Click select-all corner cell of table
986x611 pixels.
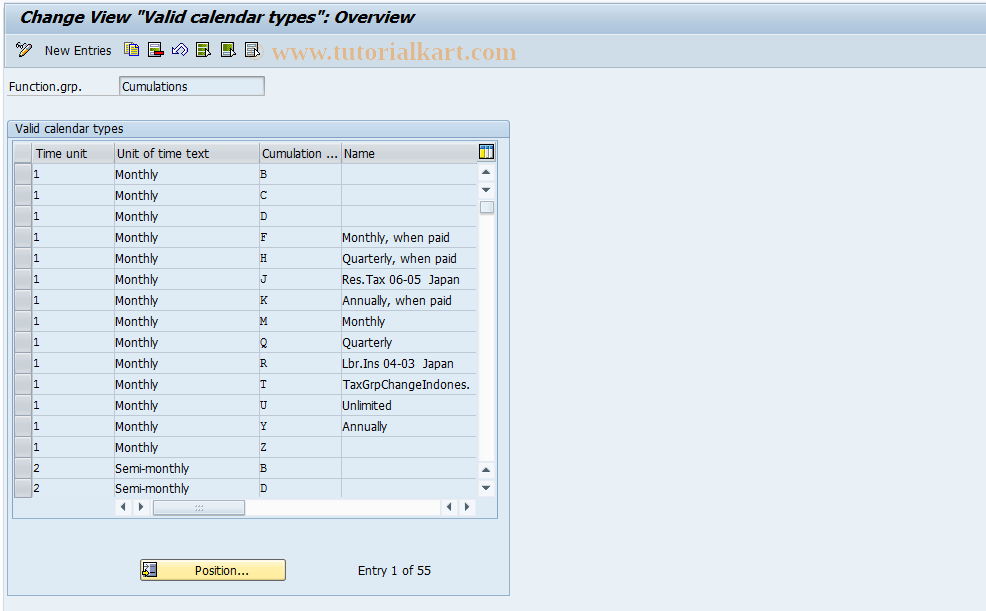[23, 153]
